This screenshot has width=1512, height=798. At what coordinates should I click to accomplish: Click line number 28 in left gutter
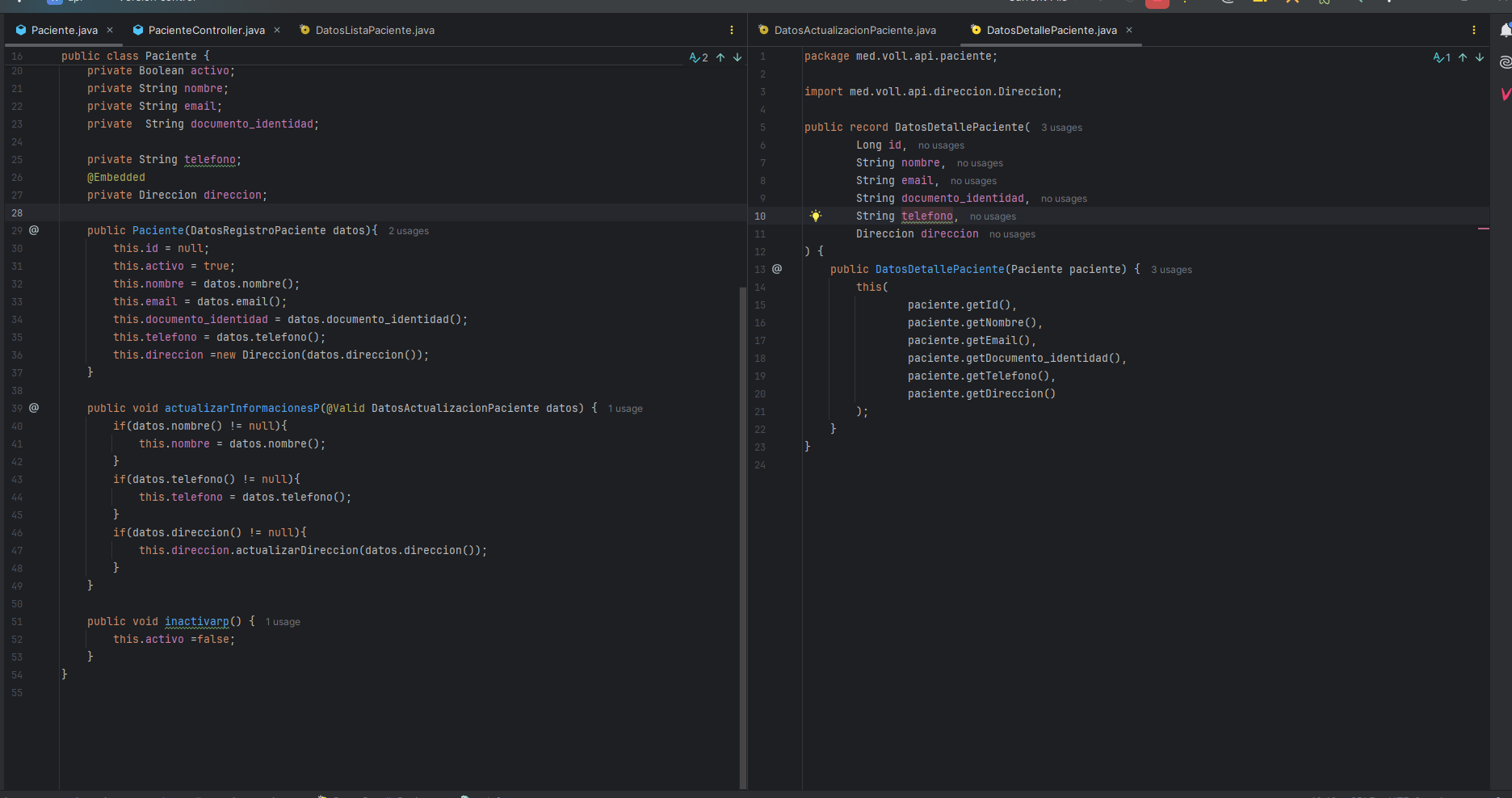pos(17,213)
